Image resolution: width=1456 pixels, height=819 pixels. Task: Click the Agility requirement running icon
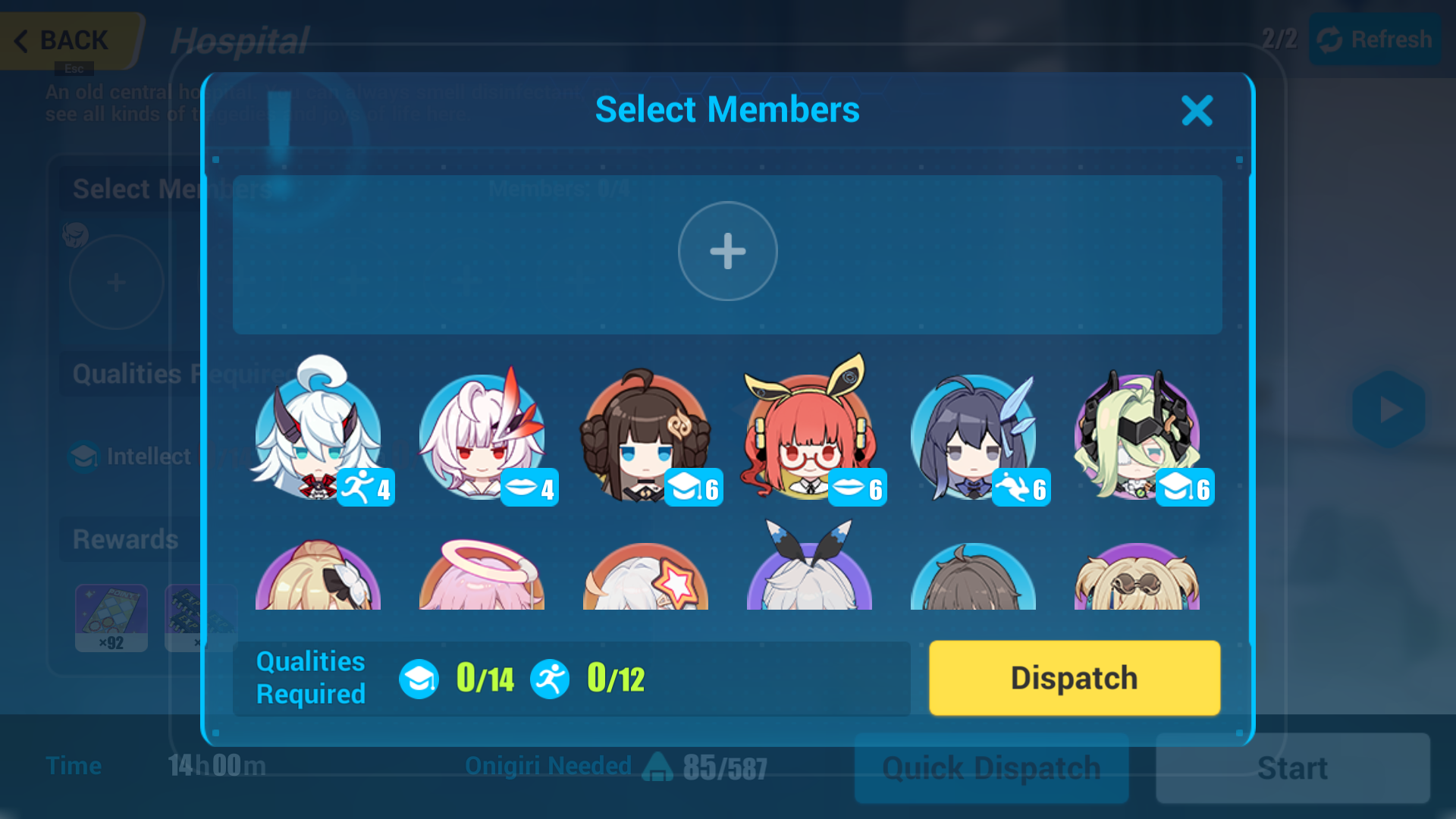click(x=550, y=679)
